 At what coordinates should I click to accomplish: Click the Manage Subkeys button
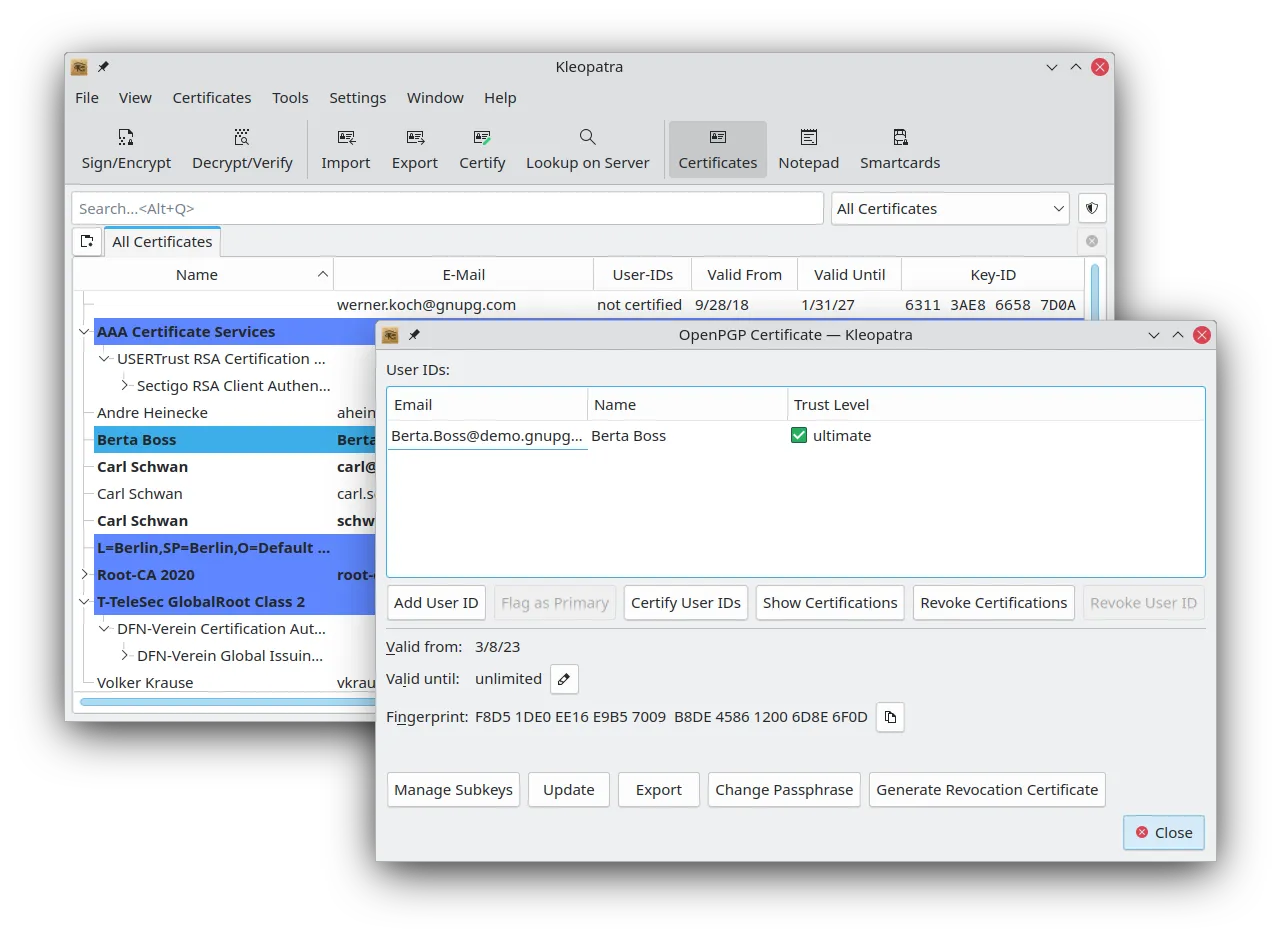pos(453,789)
